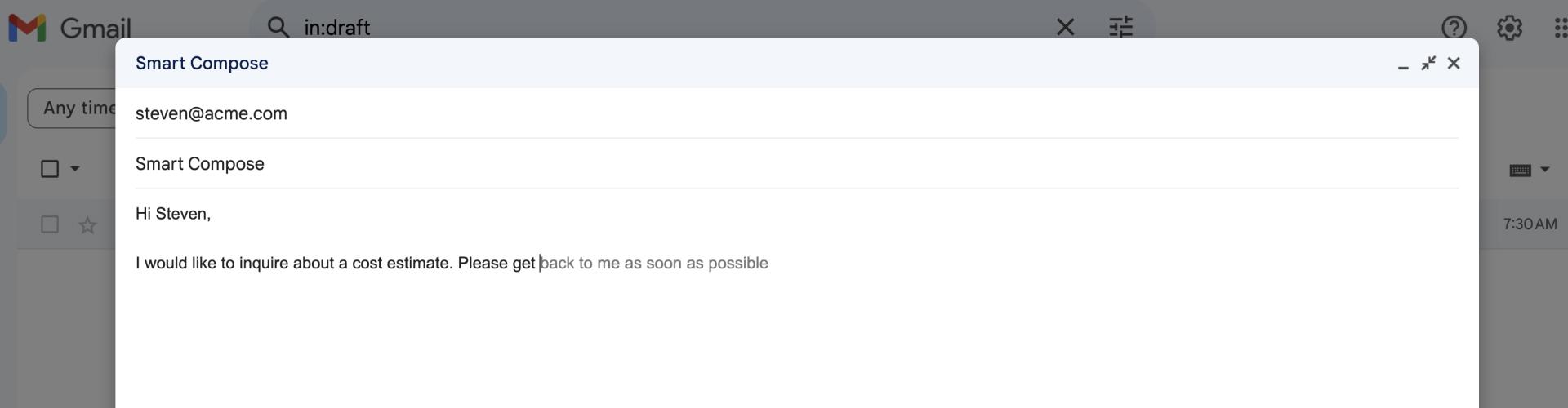Click the input tools keyboard icon
The image size is (1568, 408).
coord(1520,170)
